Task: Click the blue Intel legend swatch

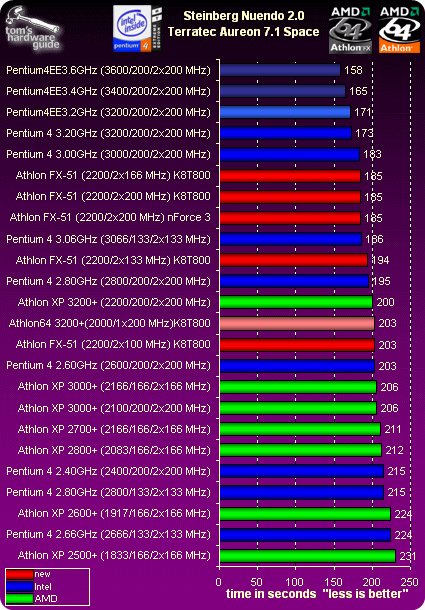Action: [19, 587]
